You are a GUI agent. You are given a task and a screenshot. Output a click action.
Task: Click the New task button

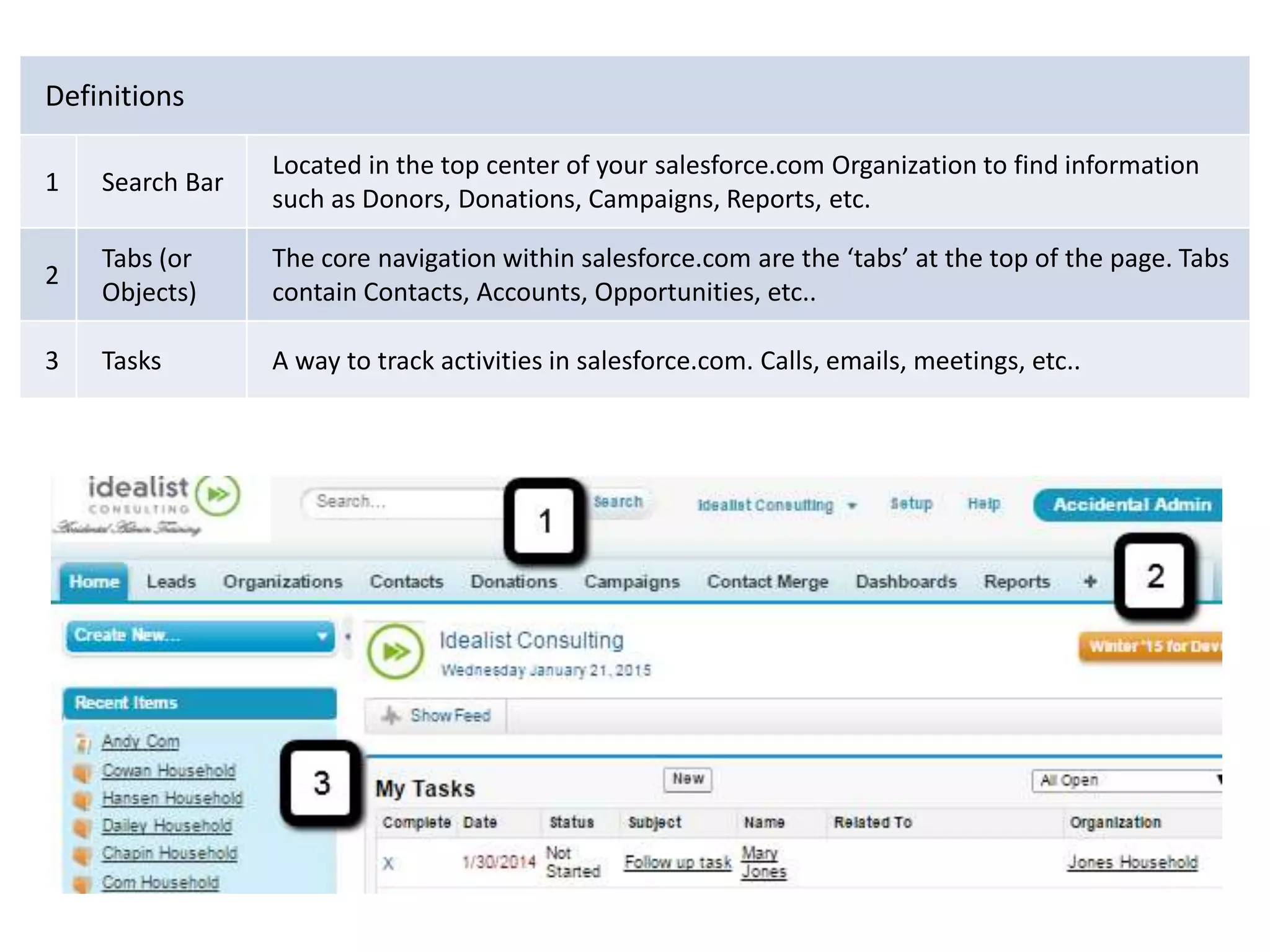coord(688,779)
